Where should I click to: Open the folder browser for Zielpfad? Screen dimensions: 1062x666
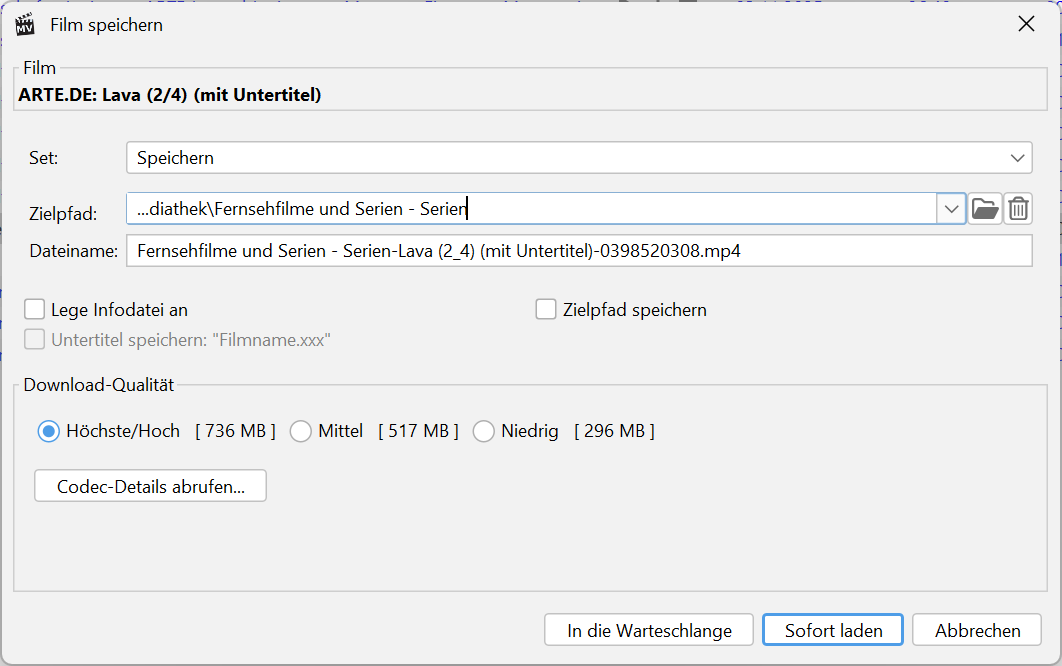[x=984, y=209]
